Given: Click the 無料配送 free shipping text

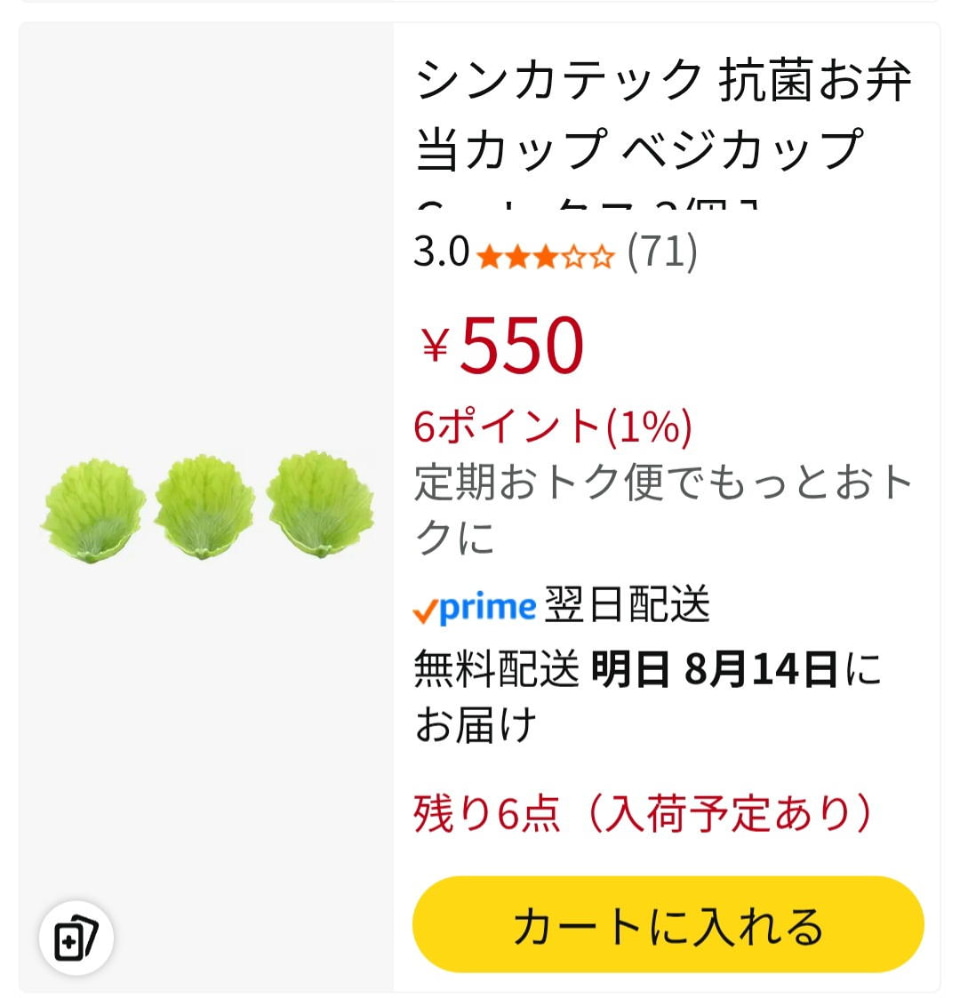Looking at the screenshot, I should [x=496, y=669].
